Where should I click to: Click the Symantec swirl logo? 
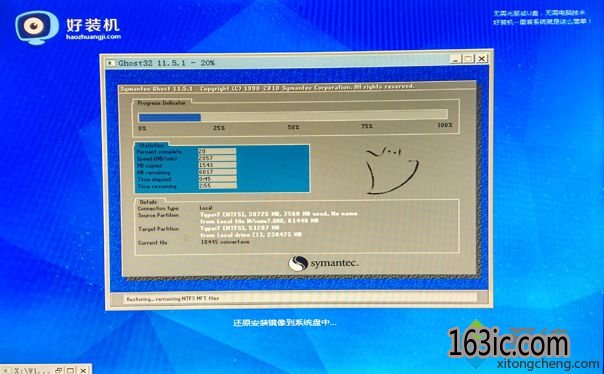click(298, 263)
